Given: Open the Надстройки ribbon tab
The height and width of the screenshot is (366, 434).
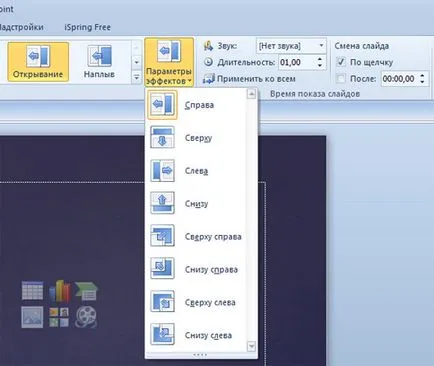Looking at the screenshot, I should pos(21,27).
